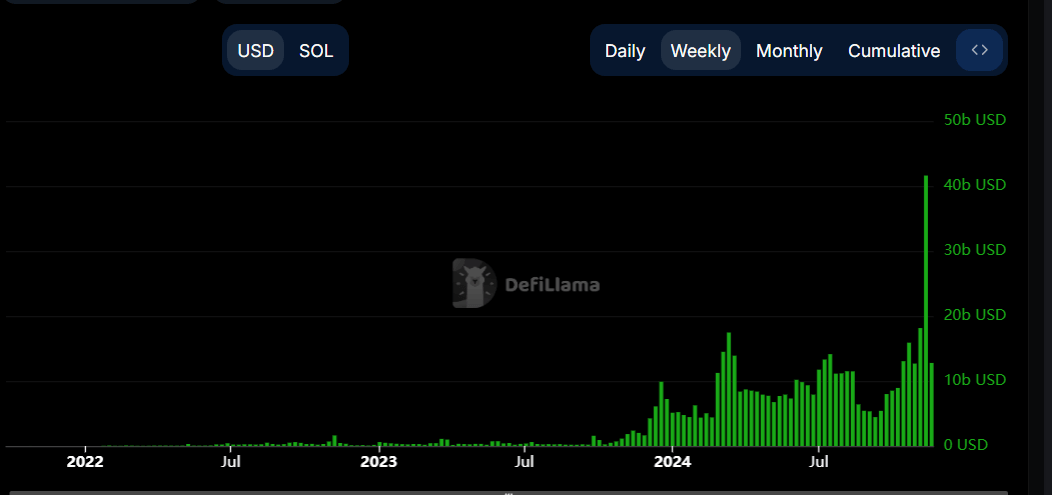Click the 10b USD axis label
The height and width of the screenshot is (495, 1052).
click(x=975, y=380)
